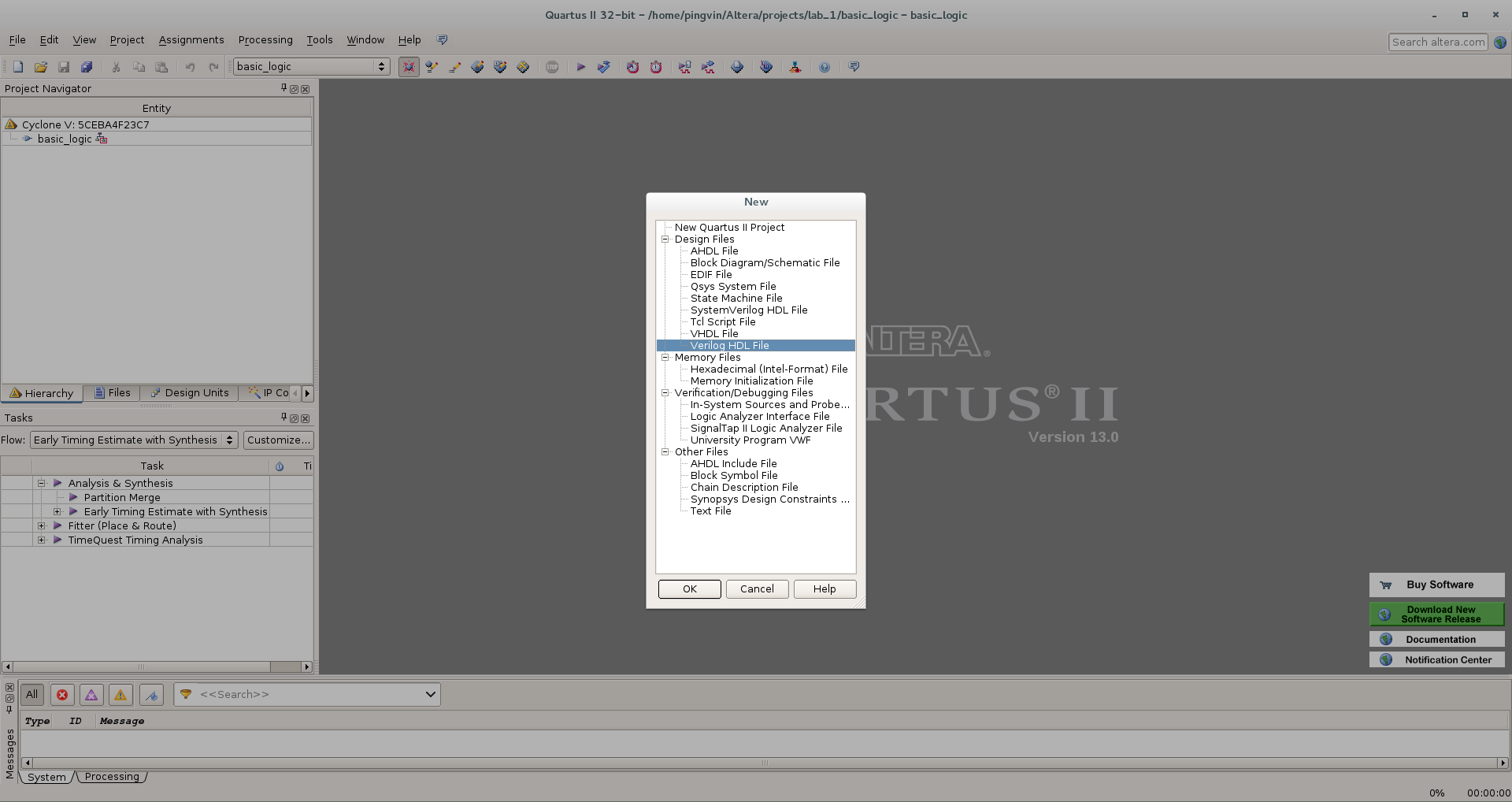Collapse the Analysis & Synthesis task node
The width and height of the screenshot is (1512, 802).
pos(42,483)
